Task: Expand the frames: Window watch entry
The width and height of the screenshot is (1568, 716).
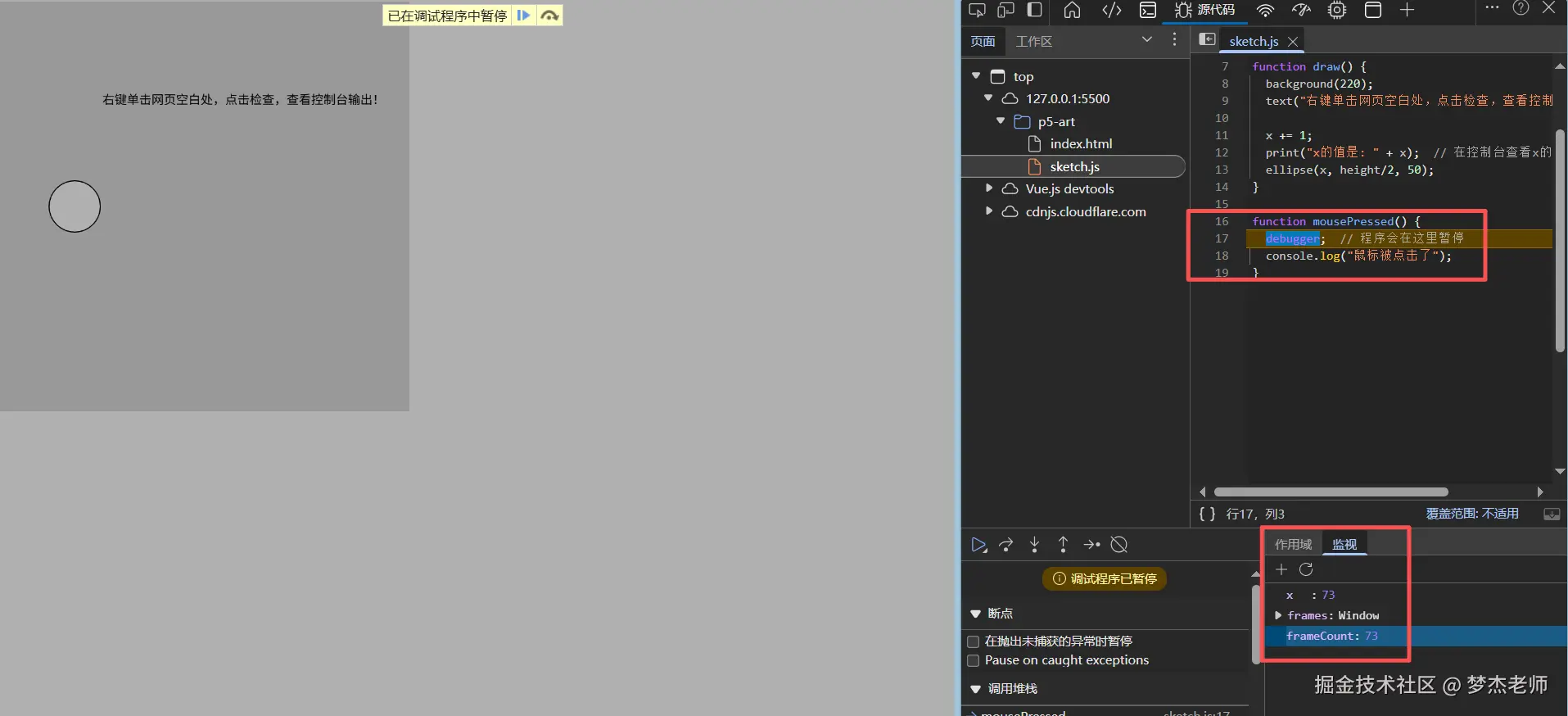Action: 1278,615
